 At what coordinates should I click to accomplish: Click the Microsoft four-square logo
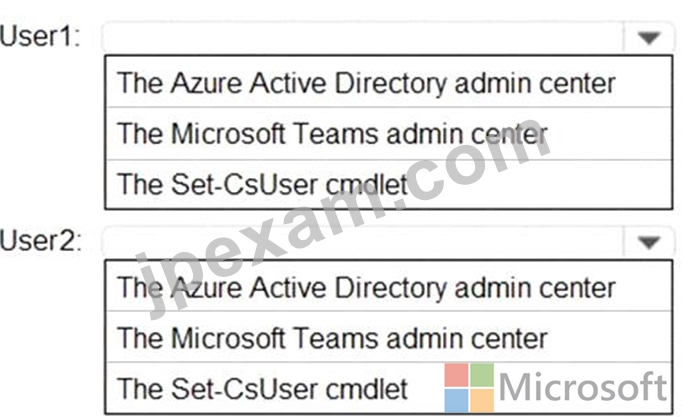click(x=469, y=388)
